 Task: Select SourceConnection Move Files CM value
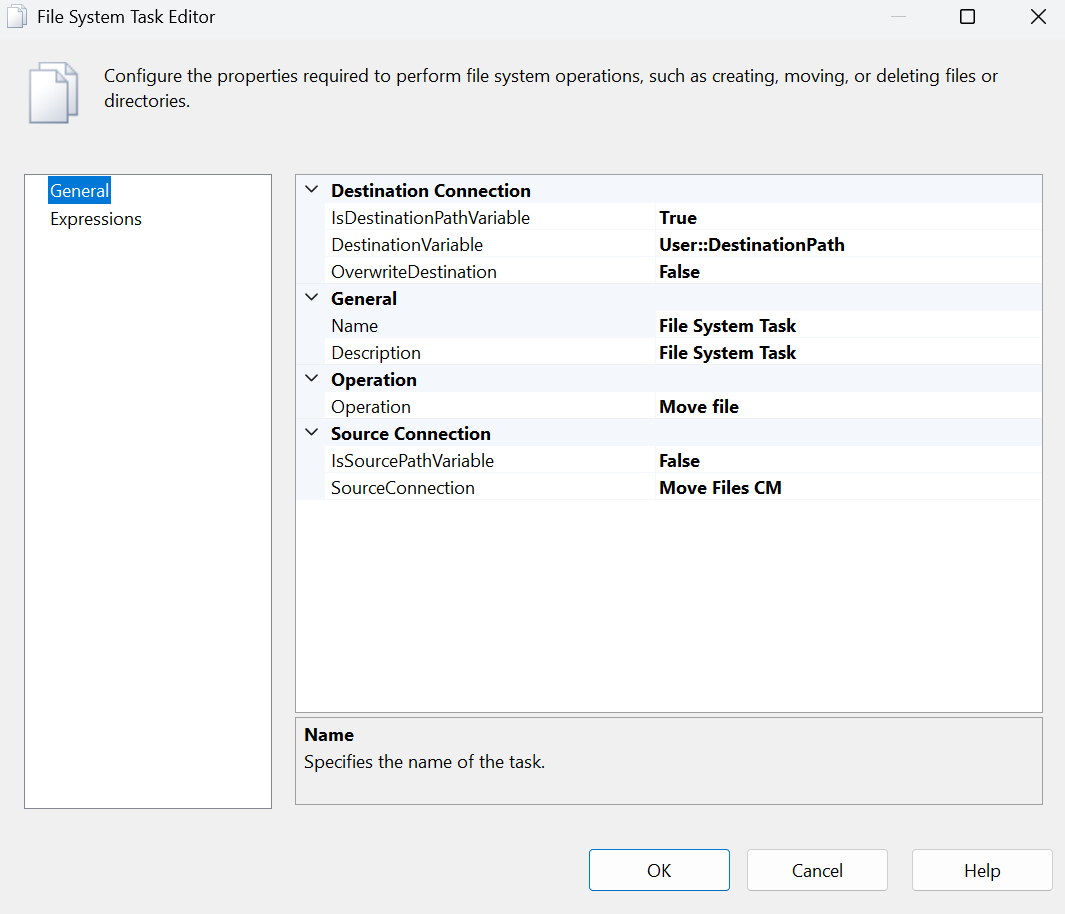point(848,488)
